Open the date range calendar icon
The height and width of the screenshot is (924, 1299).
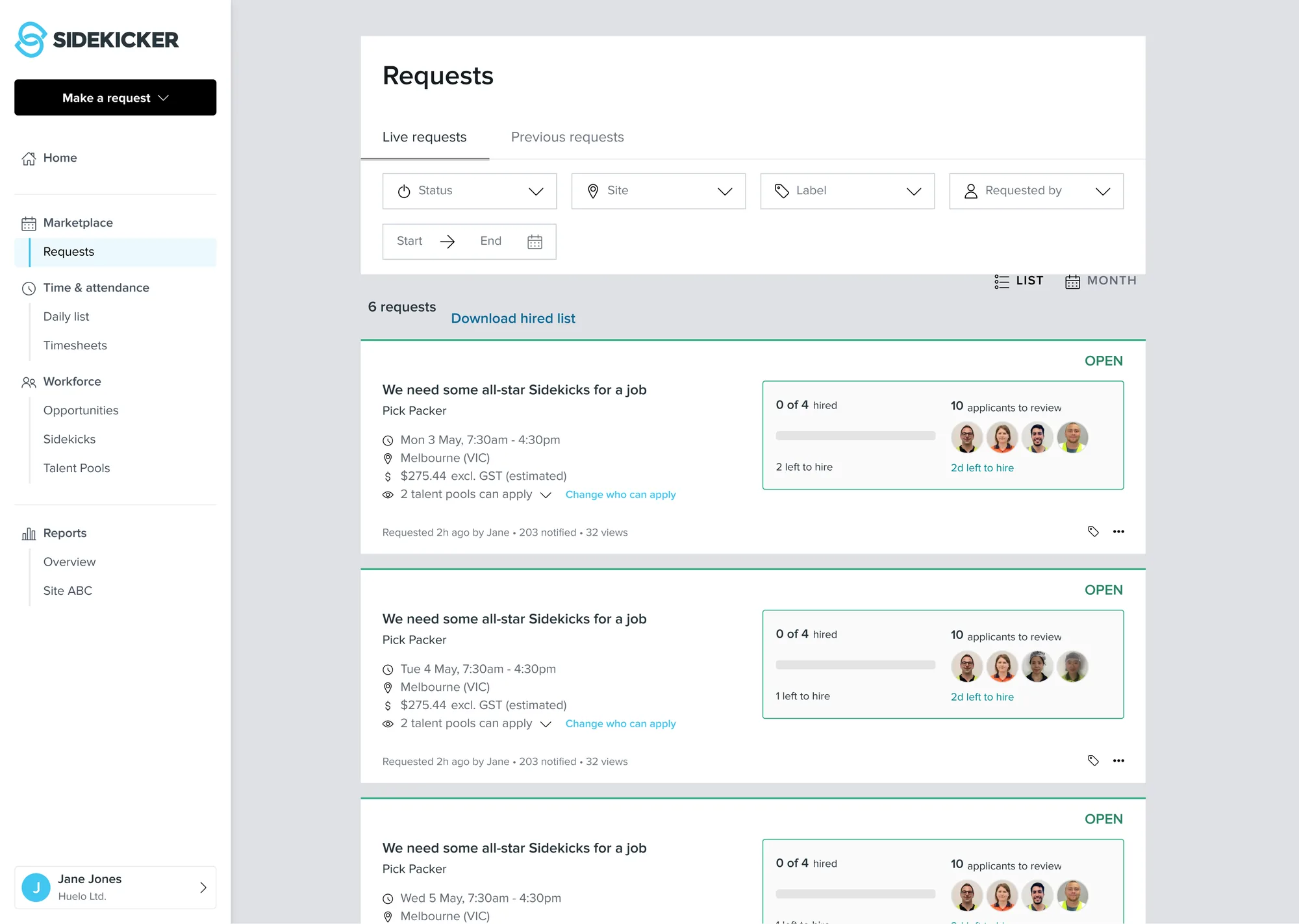click(535, 242)
